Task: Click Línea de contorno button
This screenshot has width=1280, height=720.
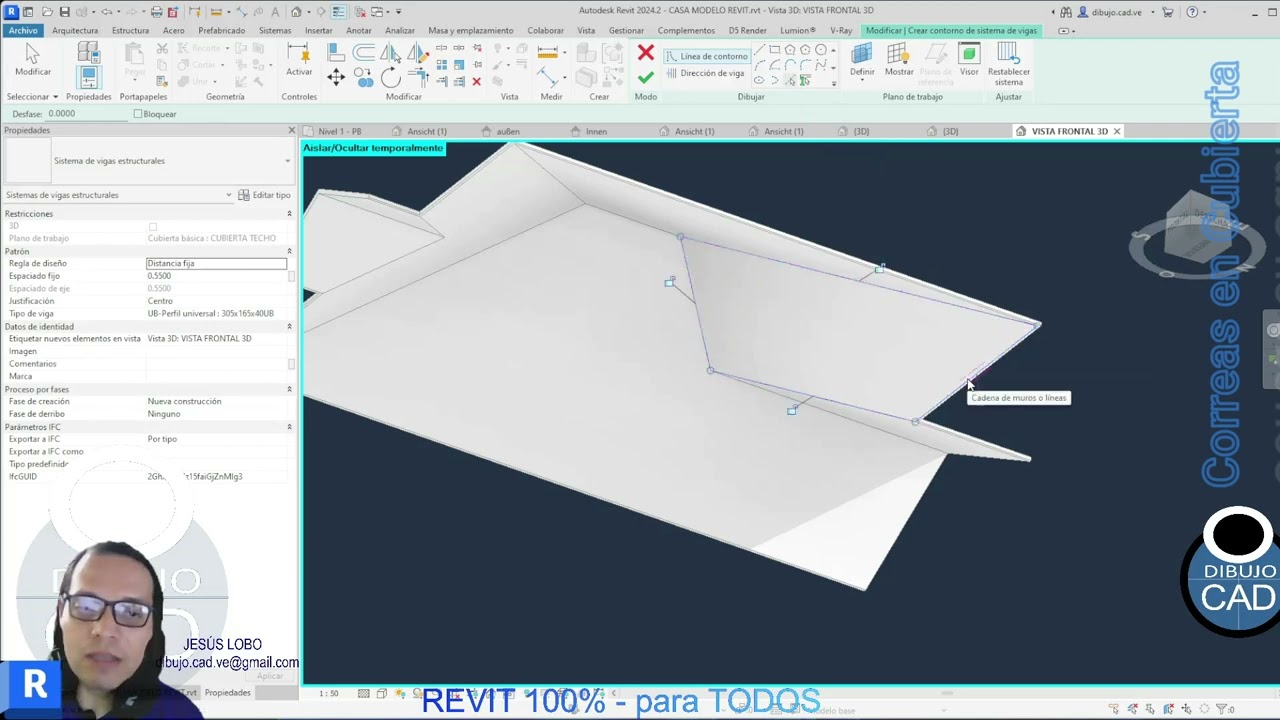Action: [x=707, y=56]
